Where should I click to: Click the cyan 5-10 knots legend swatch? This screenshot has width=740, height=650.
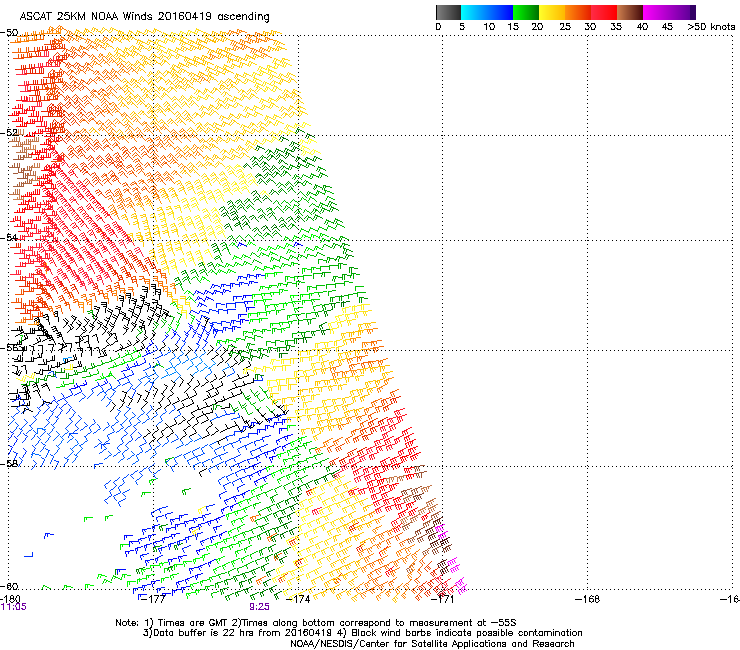coord(474,12)
